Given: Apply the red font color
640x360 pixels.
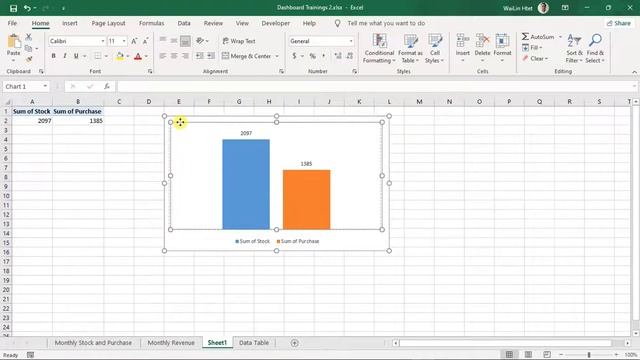Looking at the screenshot, I should pos(138,56).
